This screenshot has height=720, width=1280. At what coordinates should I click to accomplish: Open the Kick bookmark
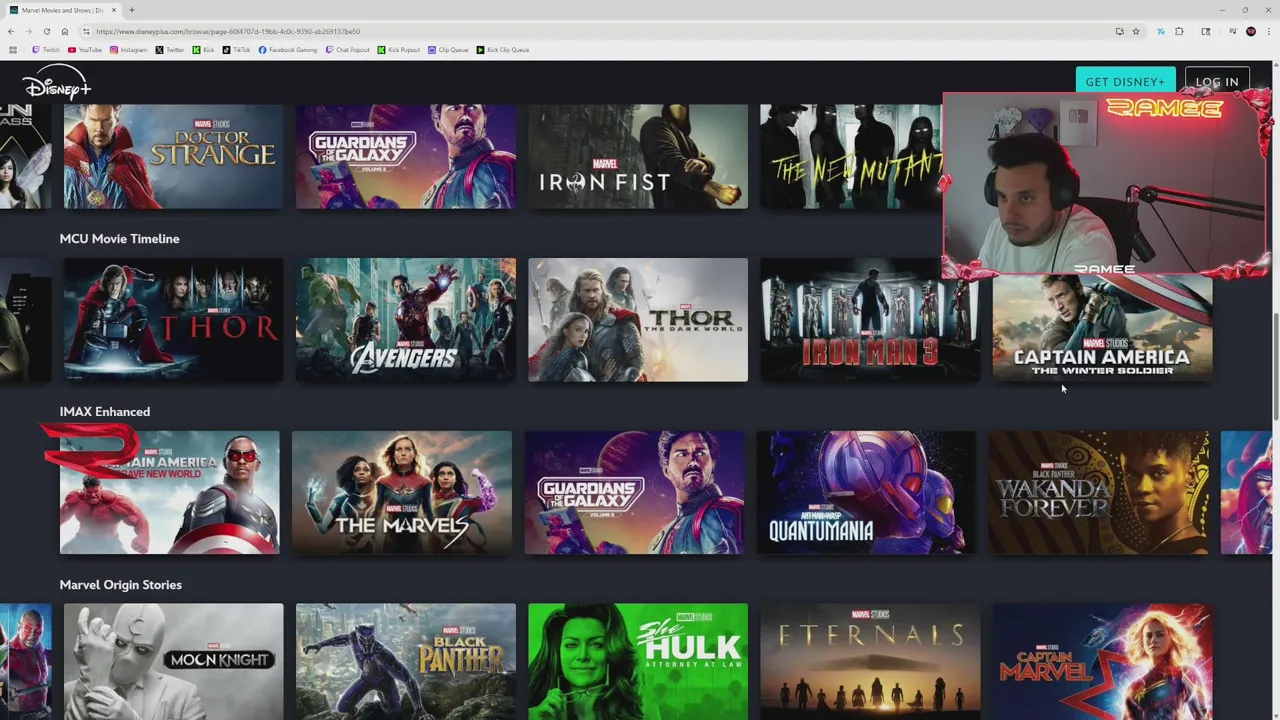pos(203,50)
